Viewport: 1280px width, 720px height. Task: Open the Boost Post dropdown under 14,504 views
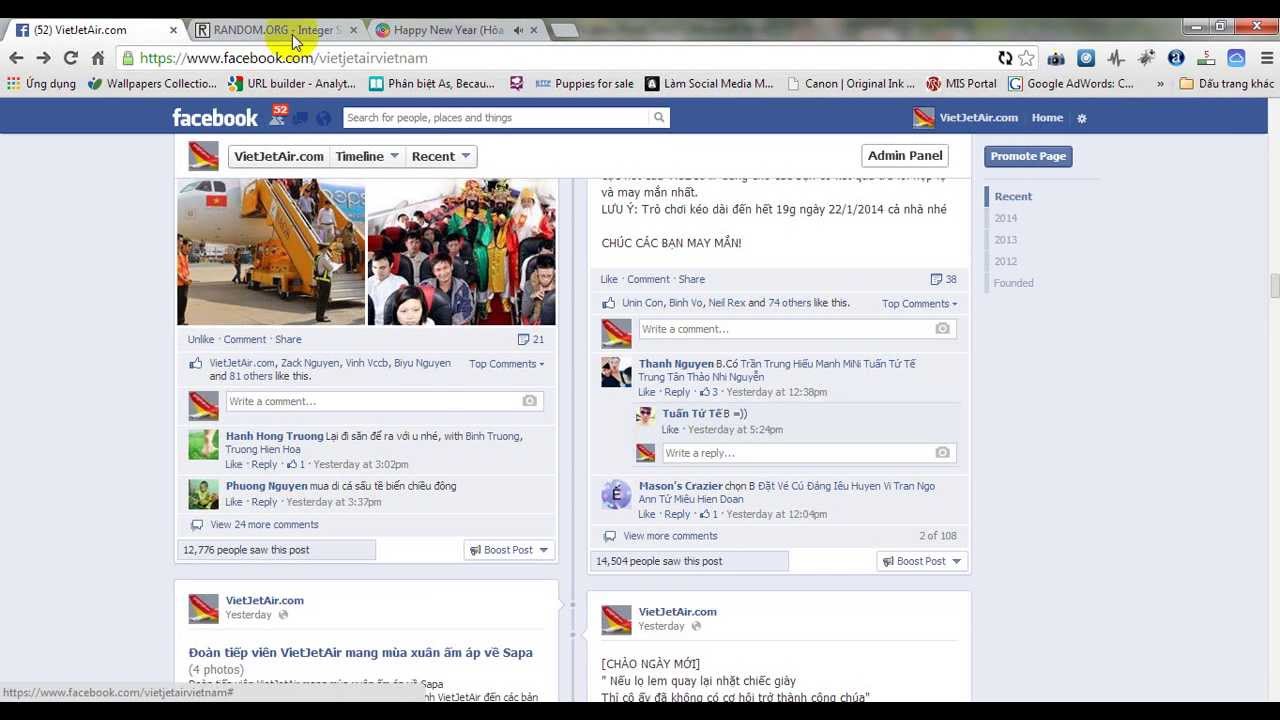click(922, 561)
